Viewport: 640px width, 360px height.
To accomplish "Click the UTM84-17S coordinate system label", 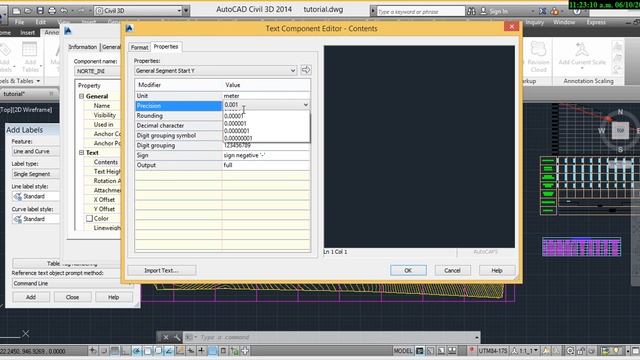I will pos(493,351).
